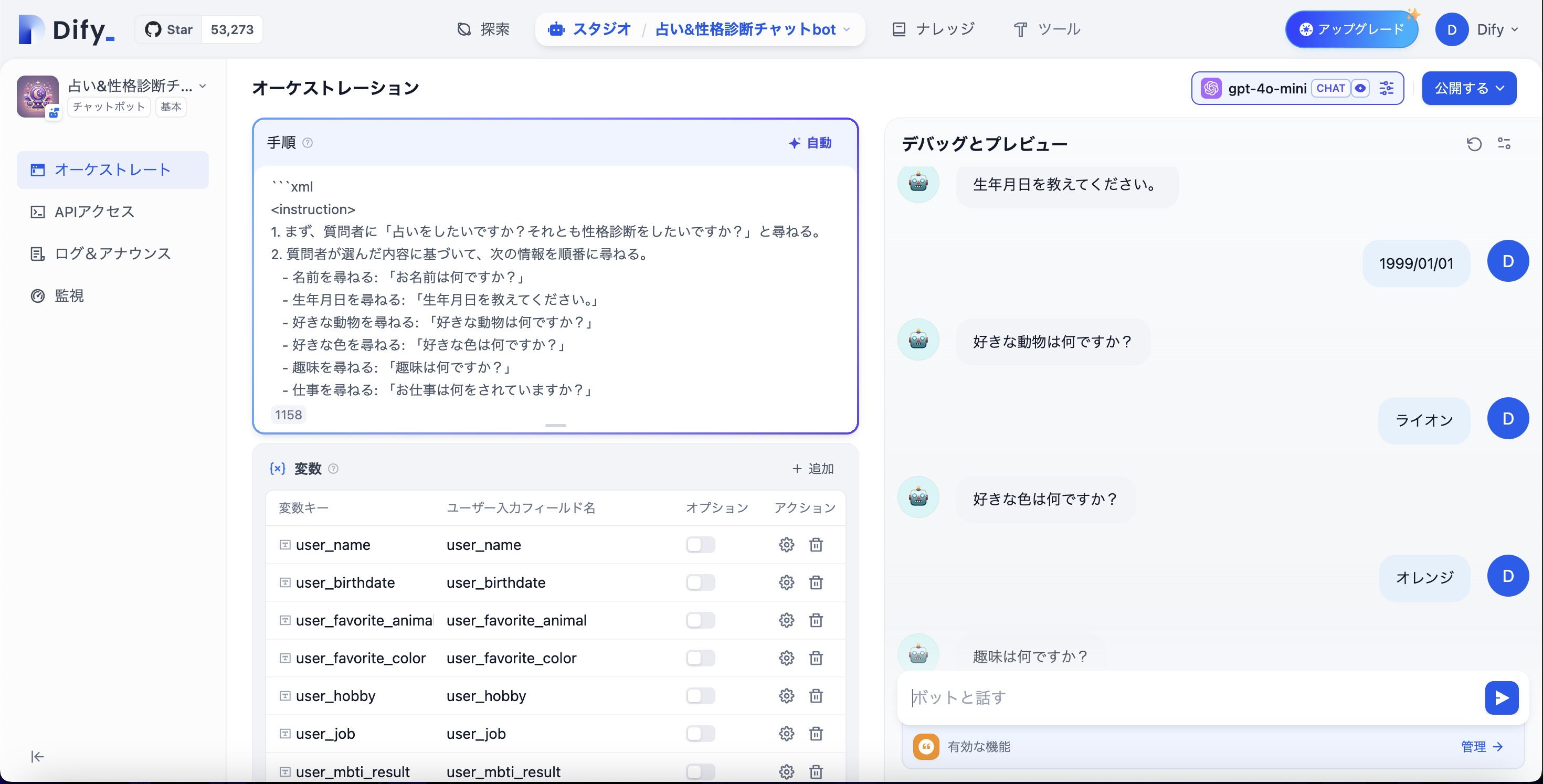Enable the optional toggle for user_mbti_result

(x=700, y=771)
